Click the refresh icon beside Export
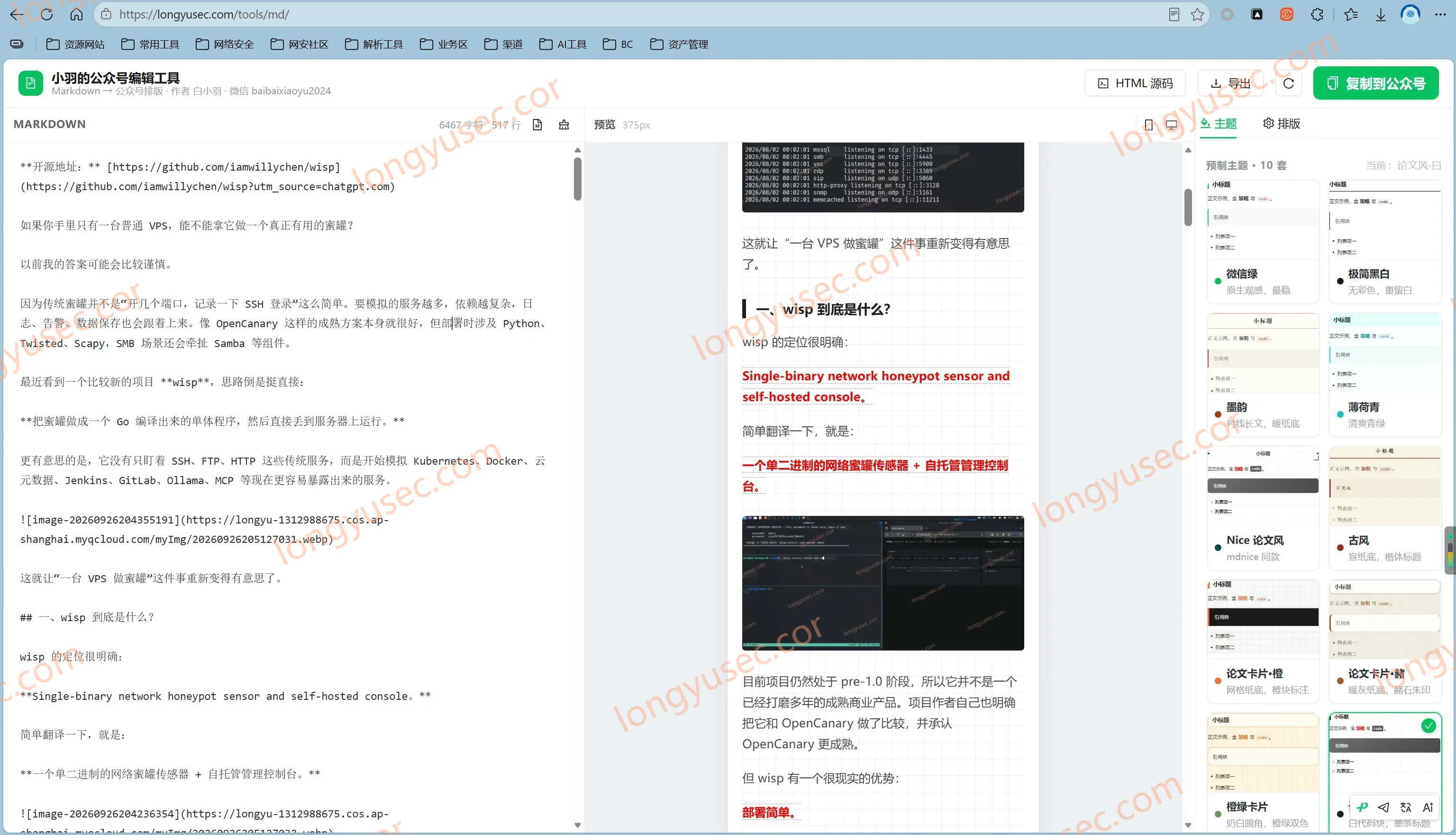 pos(1289,84)
